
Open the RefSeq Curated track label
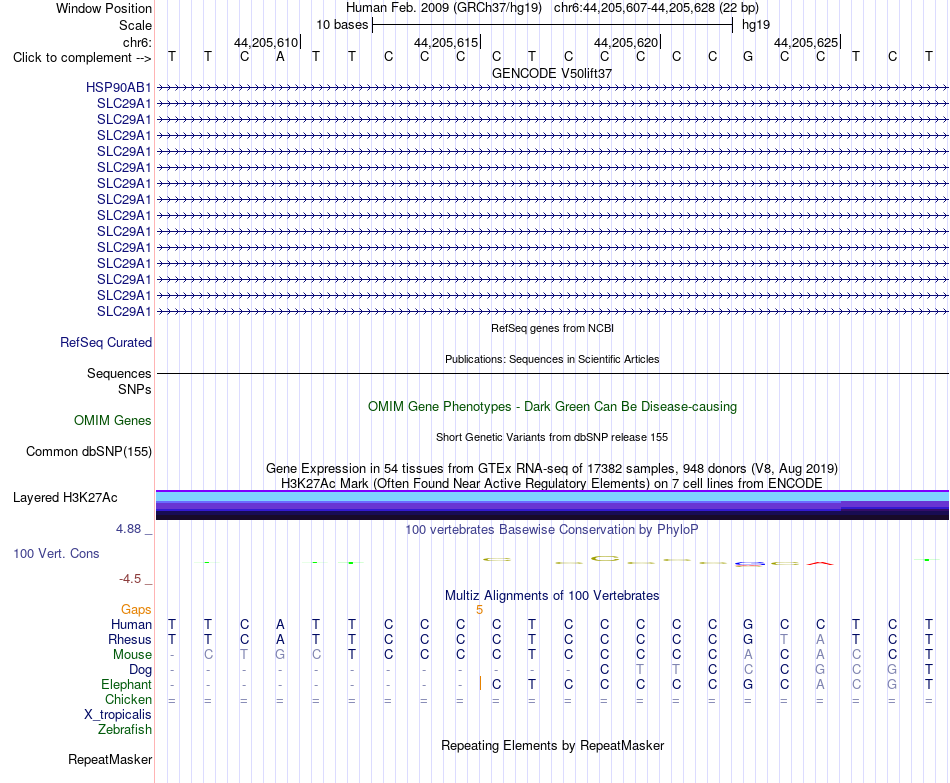pos(105,342)
